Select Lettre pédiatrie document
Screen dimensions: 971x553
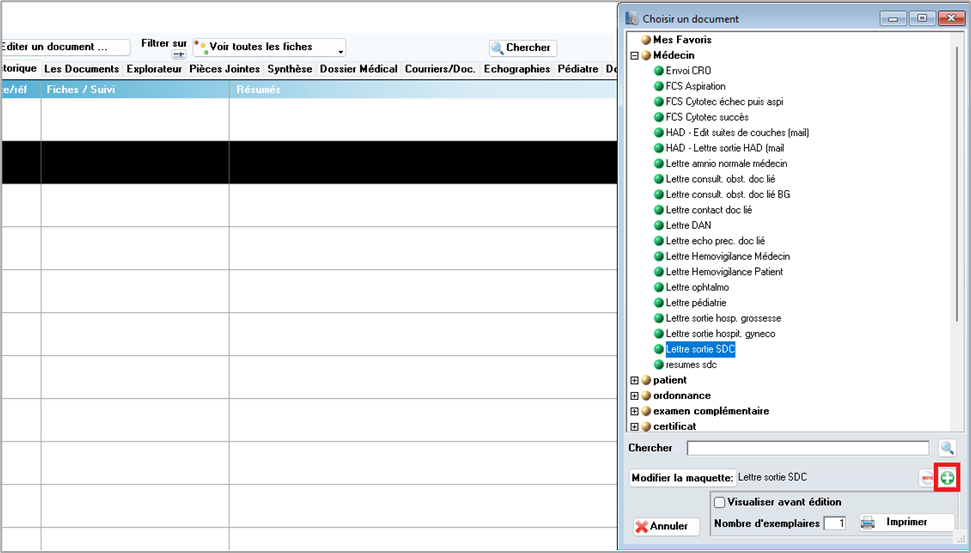(696, 303)
